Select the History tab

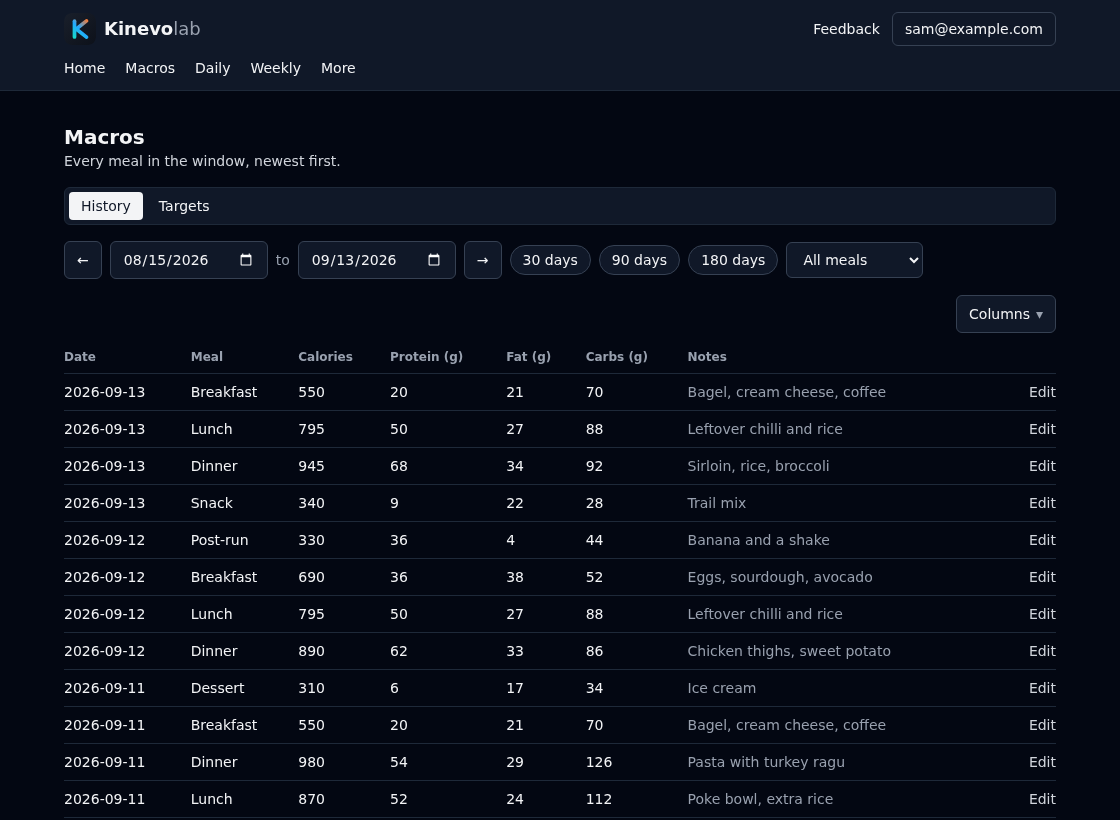[106, 206]
